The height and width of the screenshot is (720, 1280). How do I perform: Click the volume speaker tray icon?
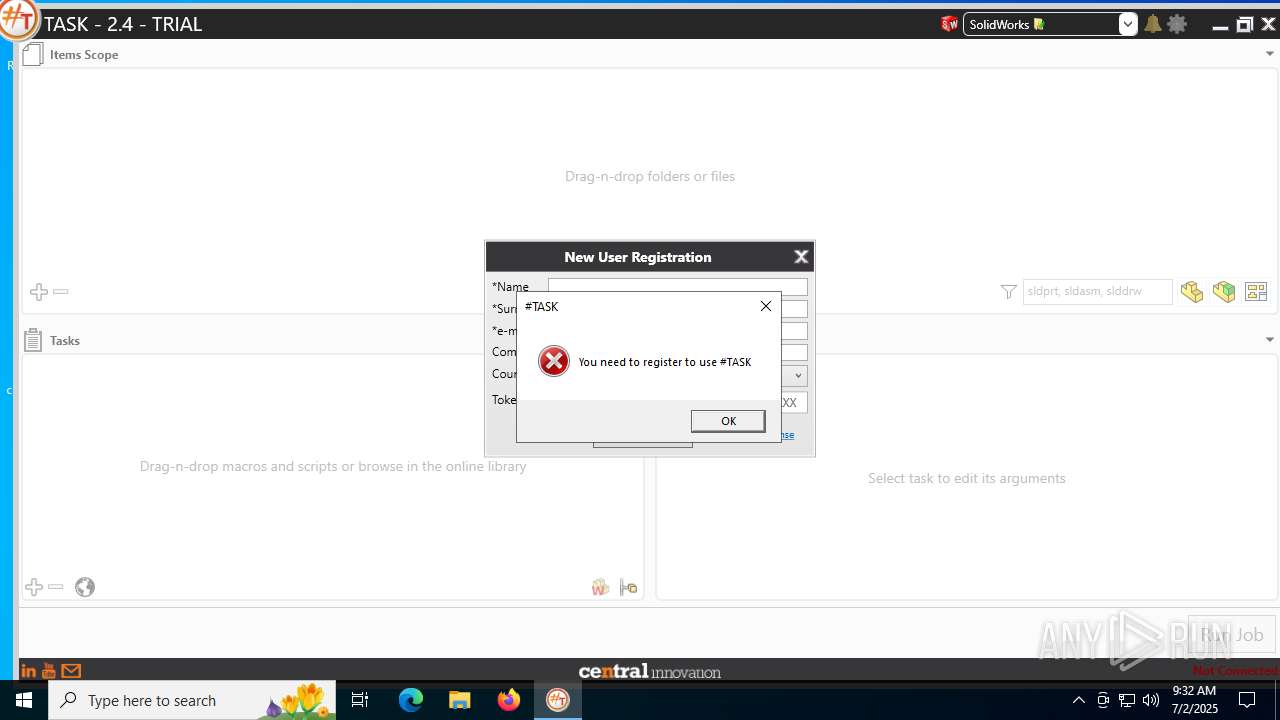pos(1151,700)
